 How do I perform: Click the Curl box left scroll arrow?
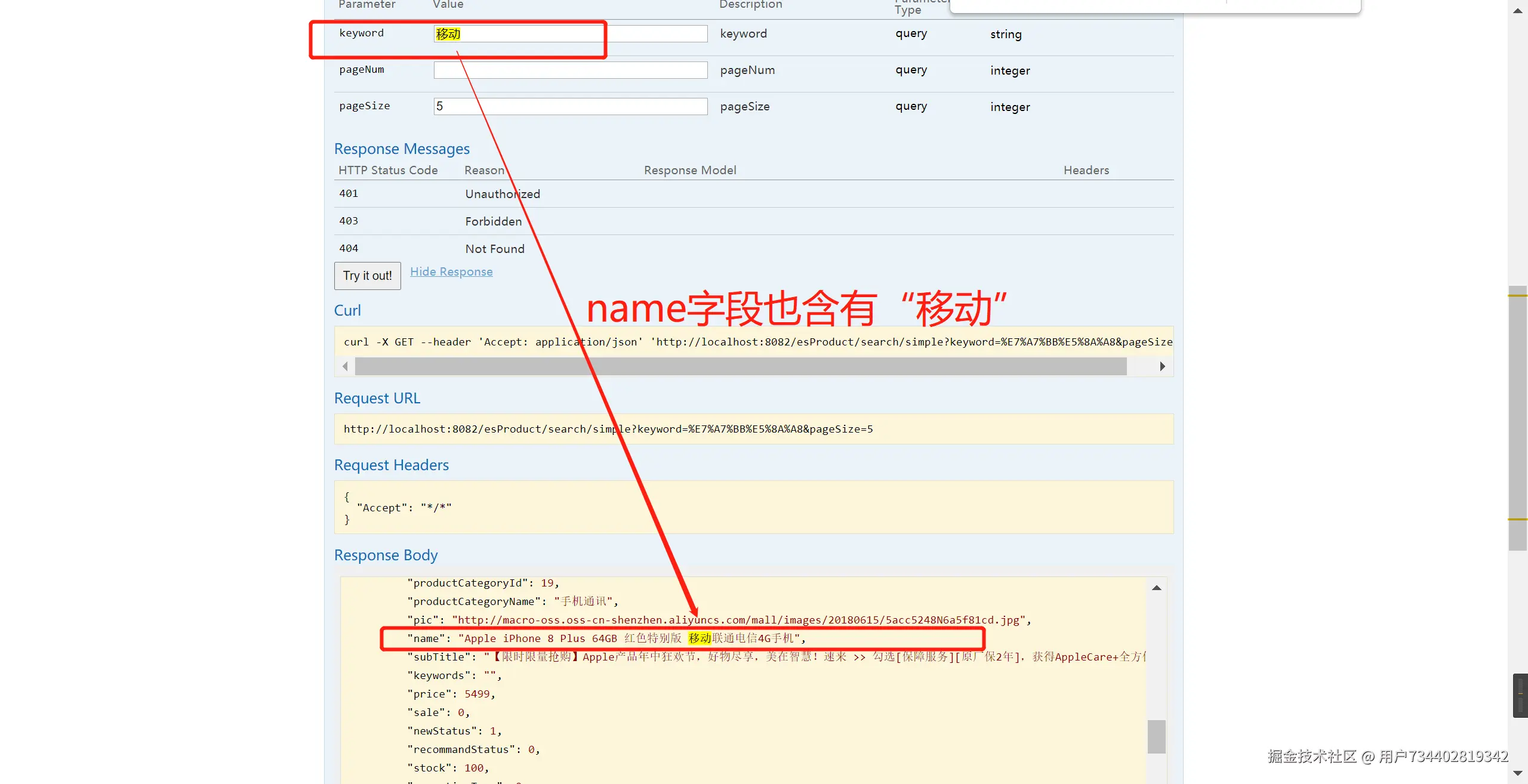pyautogui.click(x=345, y=366)
